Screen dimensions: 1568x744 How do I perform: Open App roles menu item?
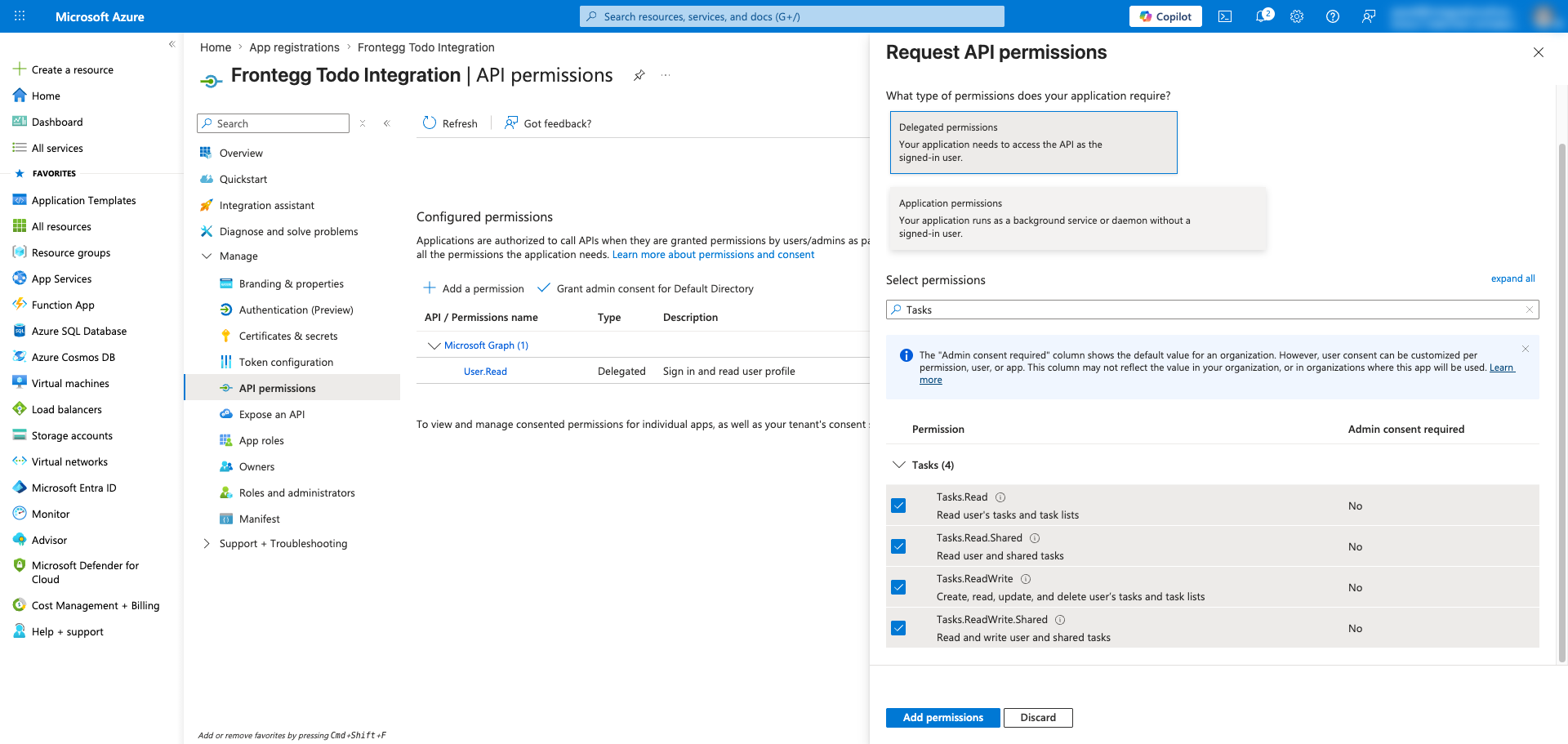tap(261, 440)
